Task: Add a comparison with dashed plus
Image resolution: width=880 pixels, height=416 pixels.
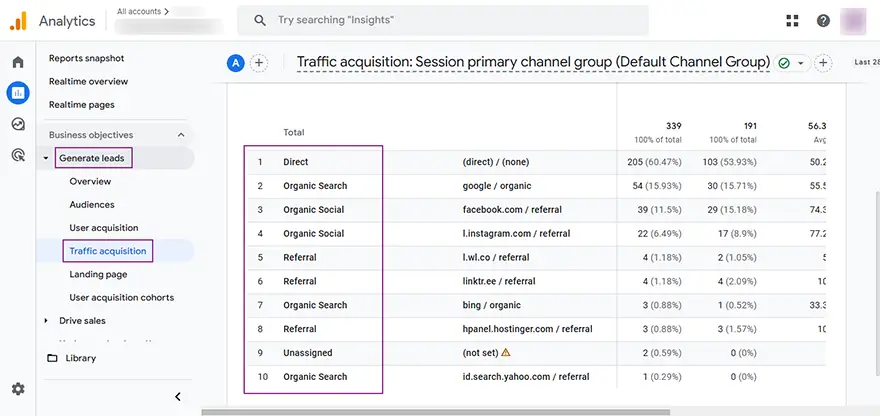Action: [259, 63]
